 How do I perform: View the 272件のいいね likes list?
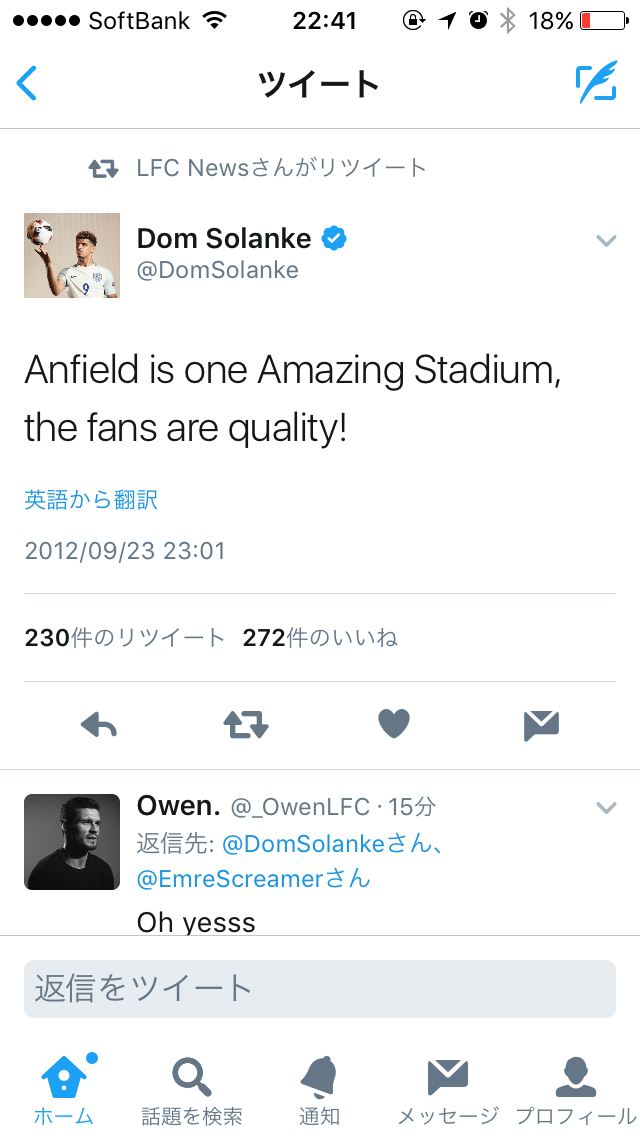[320, 638]
